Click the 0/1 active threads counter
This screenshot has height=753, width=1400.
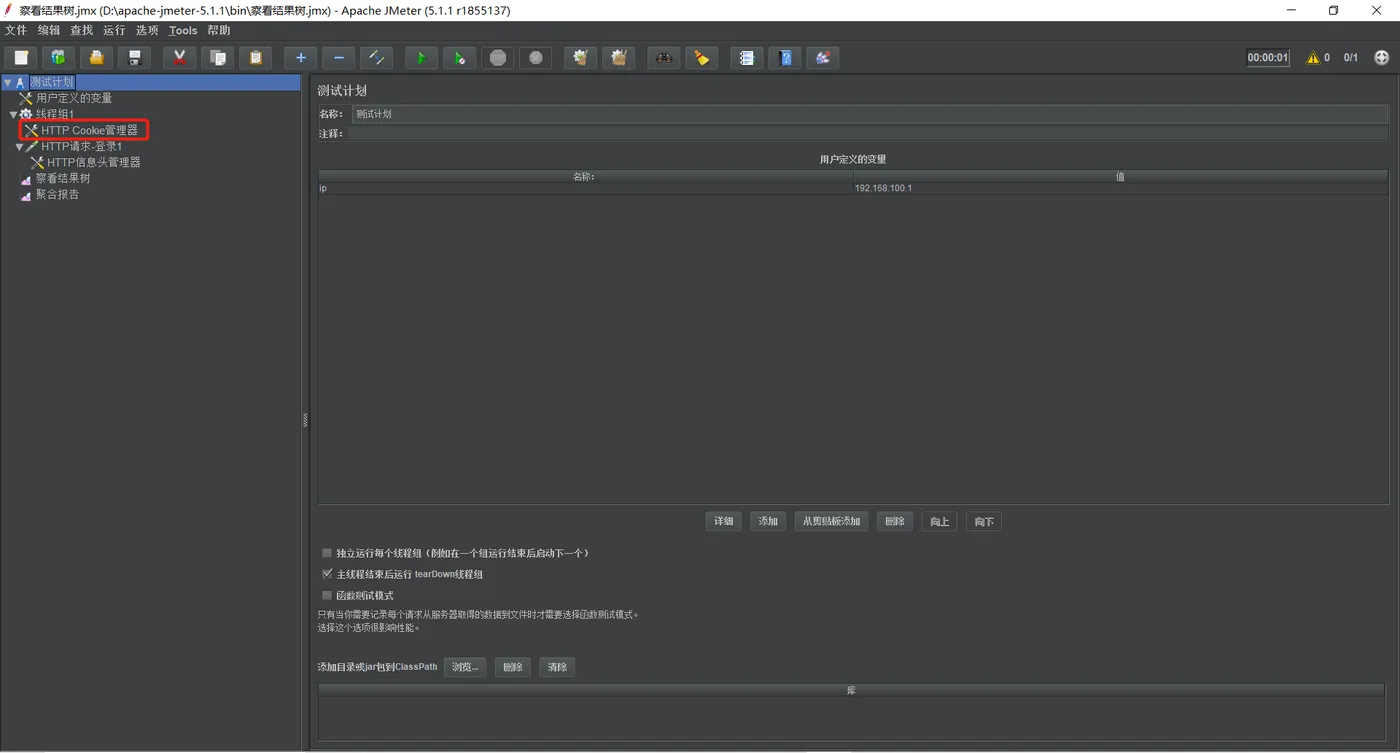(1351, 58)
